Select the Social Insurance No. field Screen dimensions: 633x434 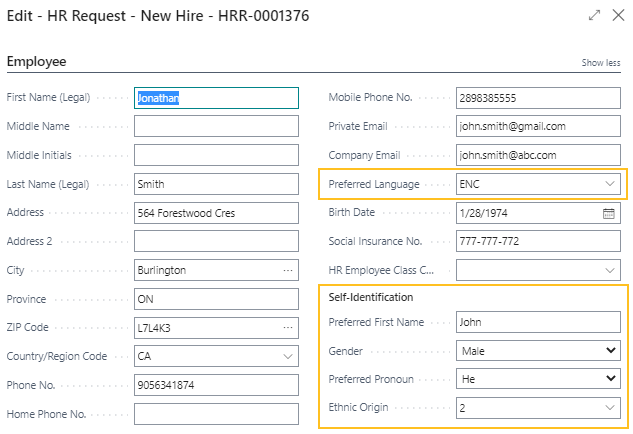pos(537,242)
